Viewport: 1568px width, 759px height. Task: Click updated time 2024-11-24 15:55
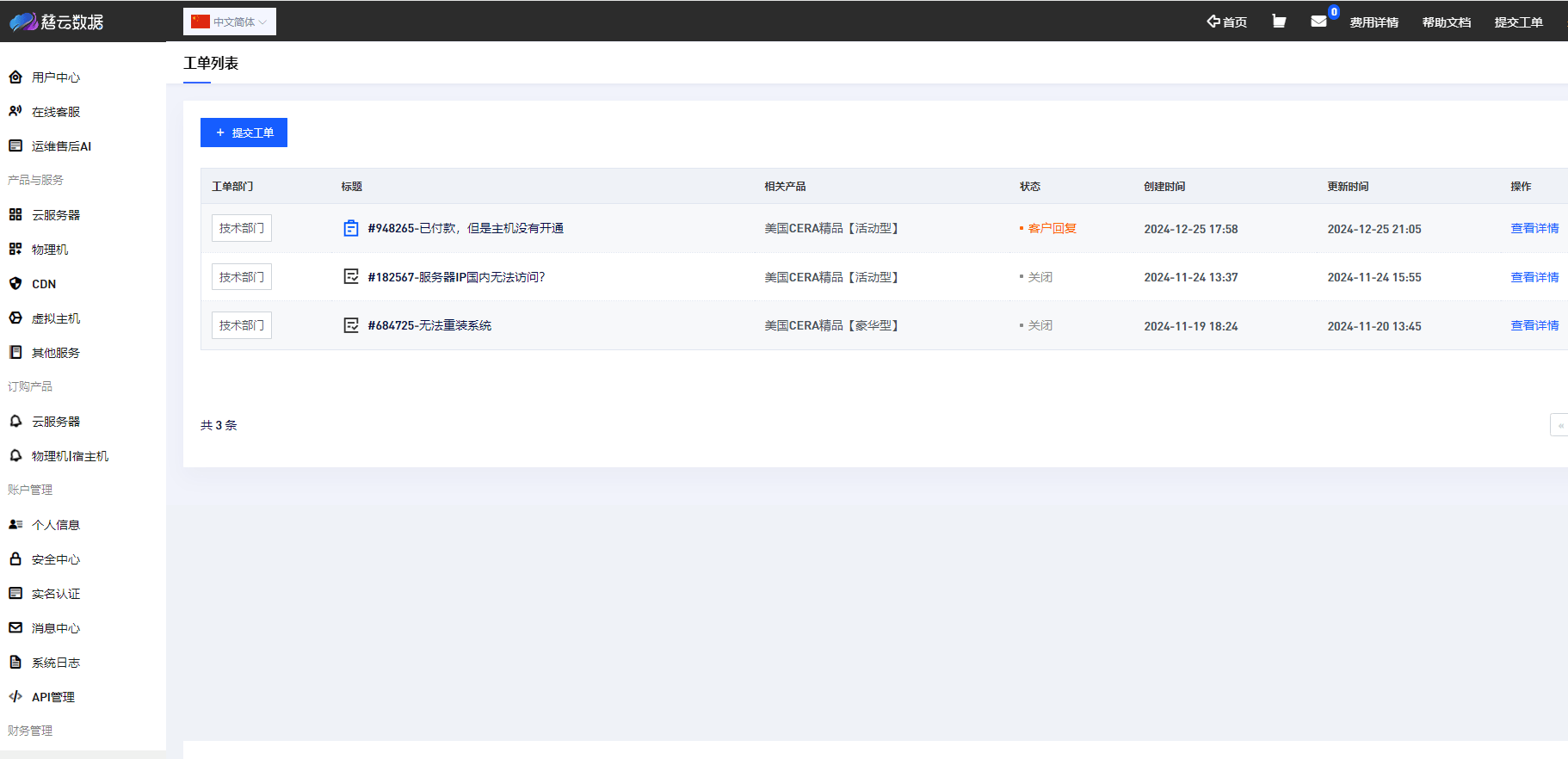pyautogui.click(x=1374, y=277)
